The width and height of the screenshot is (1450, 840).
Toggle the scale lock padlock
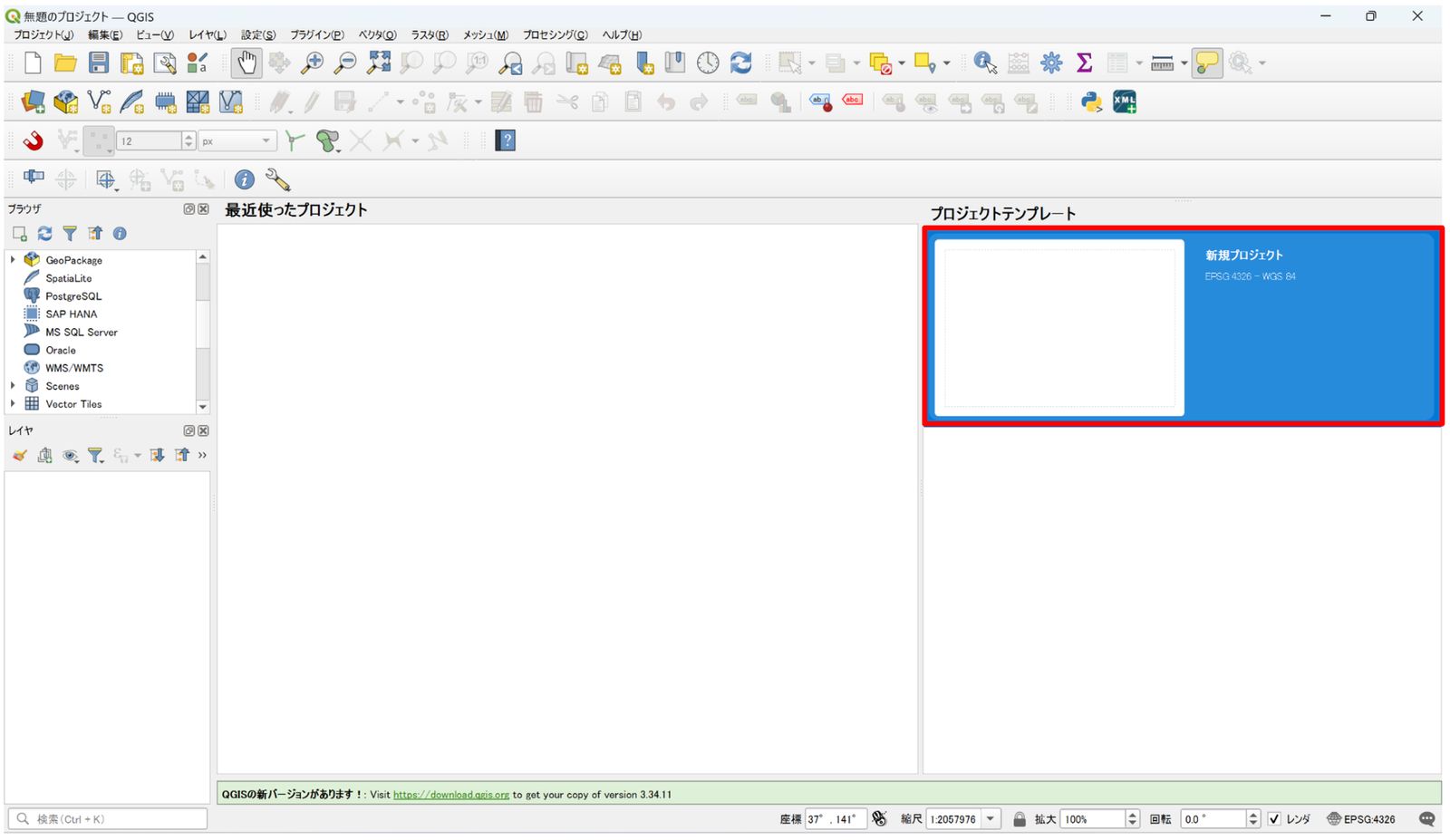[1020, 819]
